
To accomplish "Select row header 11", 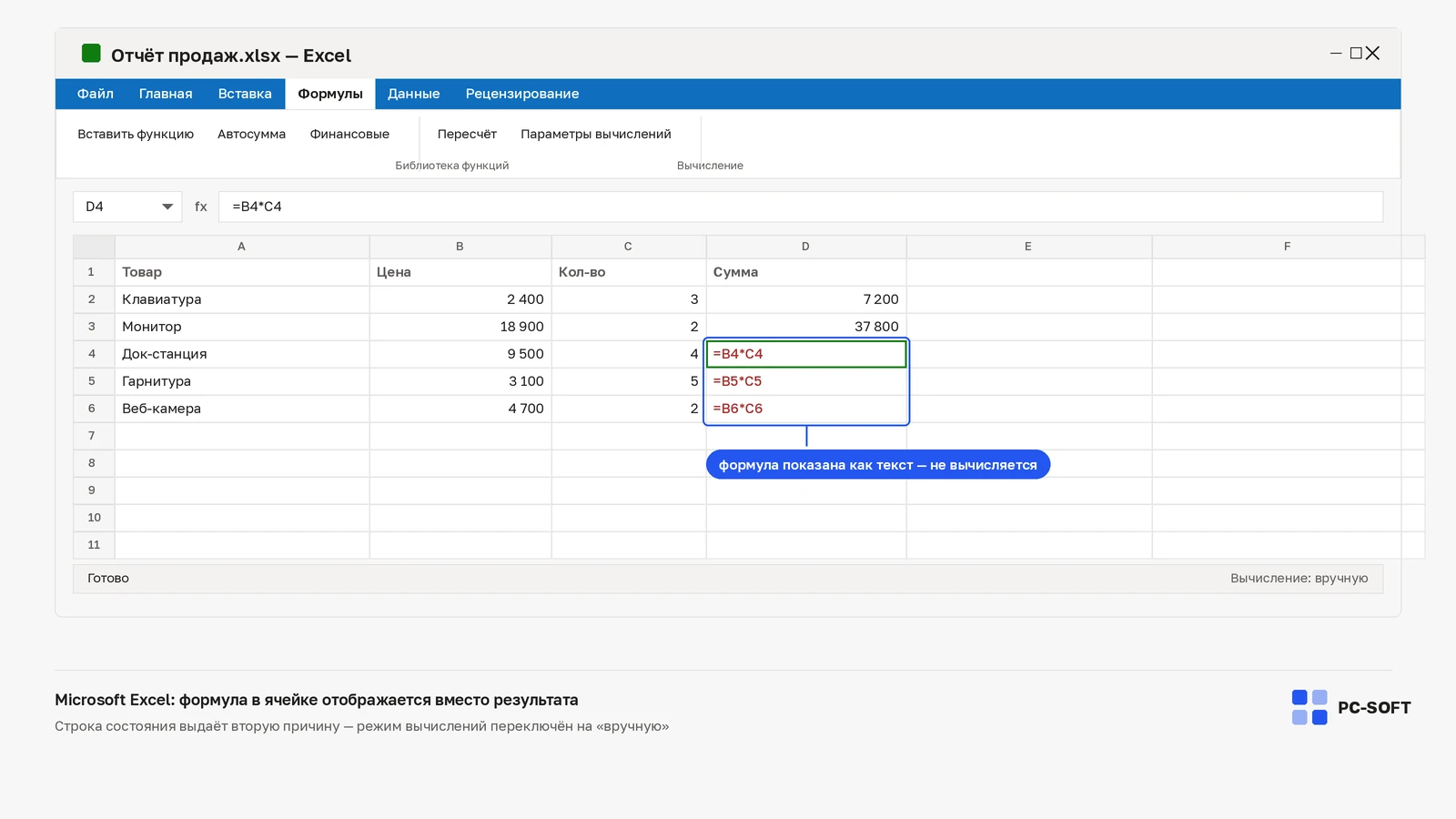I will (x=94, y=545).
